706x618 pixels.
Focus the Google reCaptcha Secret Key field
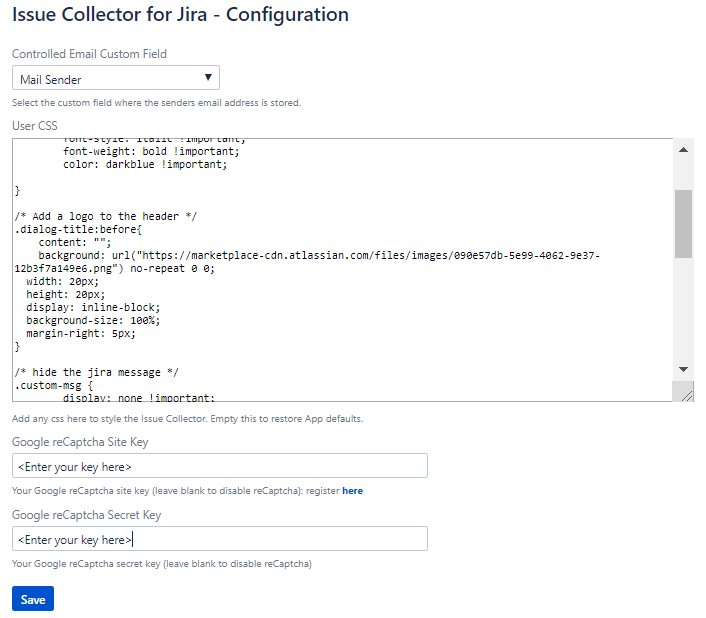click(220, 539)
